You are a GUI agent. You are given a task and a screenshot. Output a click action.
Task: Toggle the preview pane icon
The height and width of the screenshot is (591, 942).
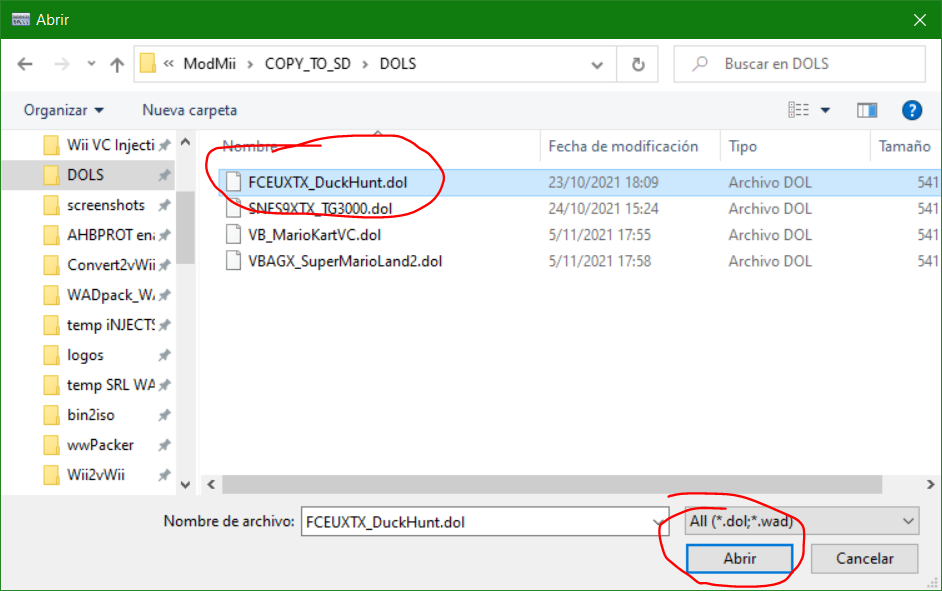867,110
